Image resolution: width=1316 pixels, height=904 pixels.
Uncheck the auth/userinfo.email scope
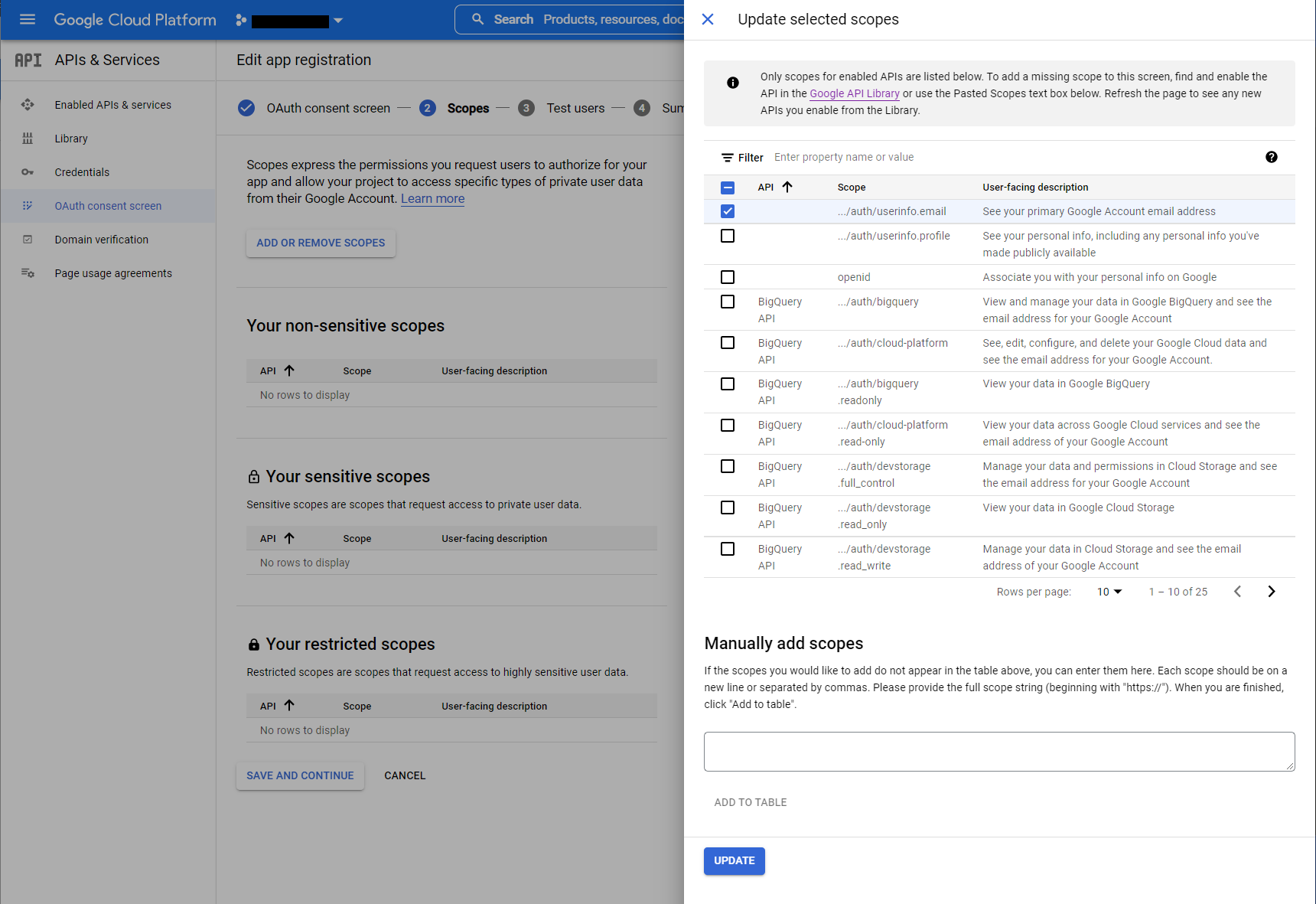[x=728, y=211]
